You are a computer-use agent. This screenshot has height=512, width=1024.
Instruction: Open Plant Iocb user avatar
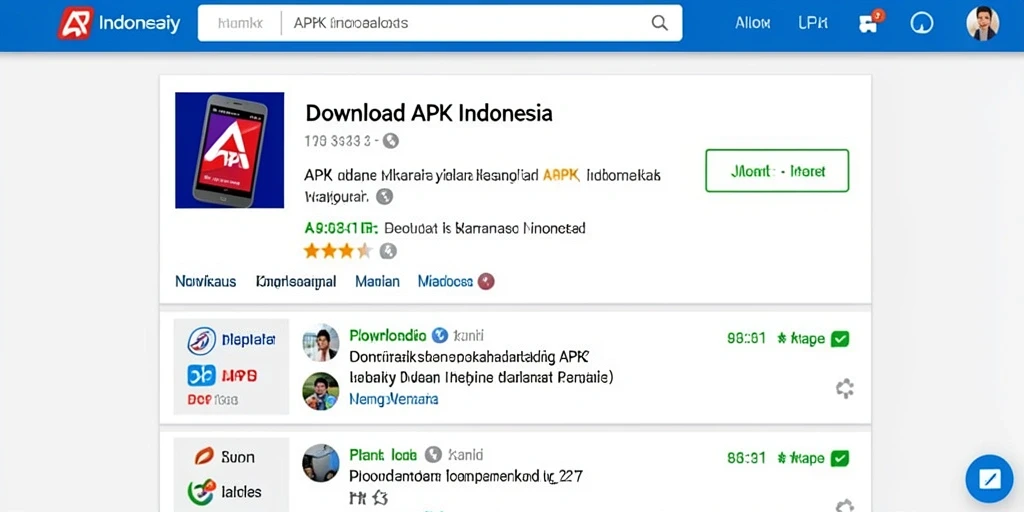tap(321, 463)
